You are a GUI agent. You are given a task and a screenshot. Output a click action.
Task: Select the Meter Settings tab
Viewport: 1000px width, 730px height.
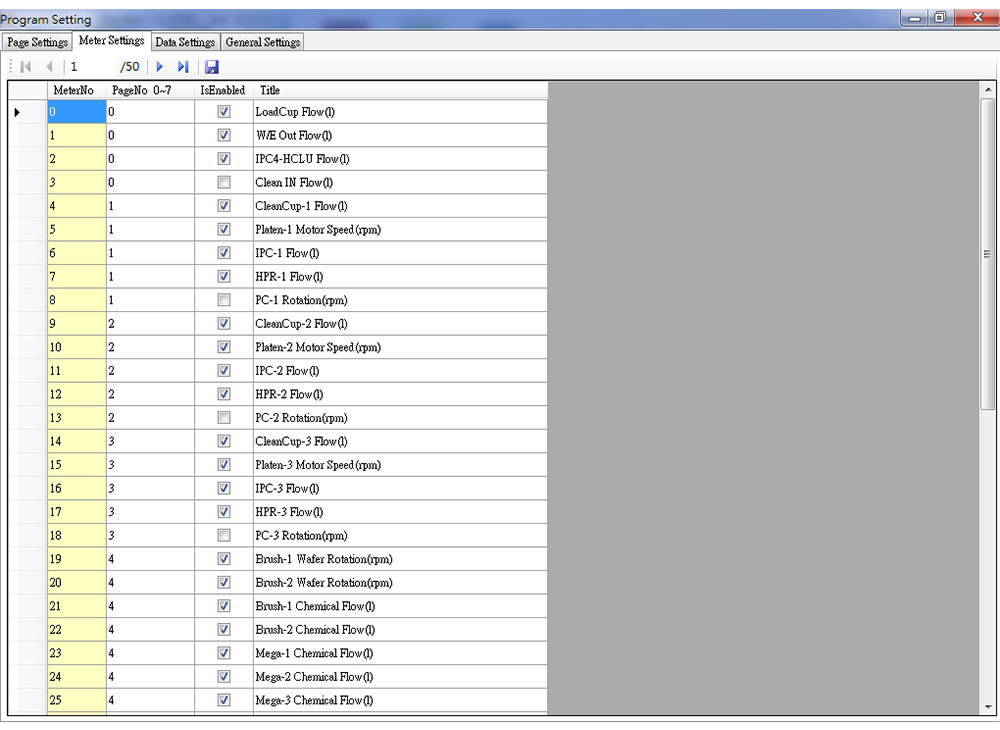pyautogui.click(x=112, y=40)
